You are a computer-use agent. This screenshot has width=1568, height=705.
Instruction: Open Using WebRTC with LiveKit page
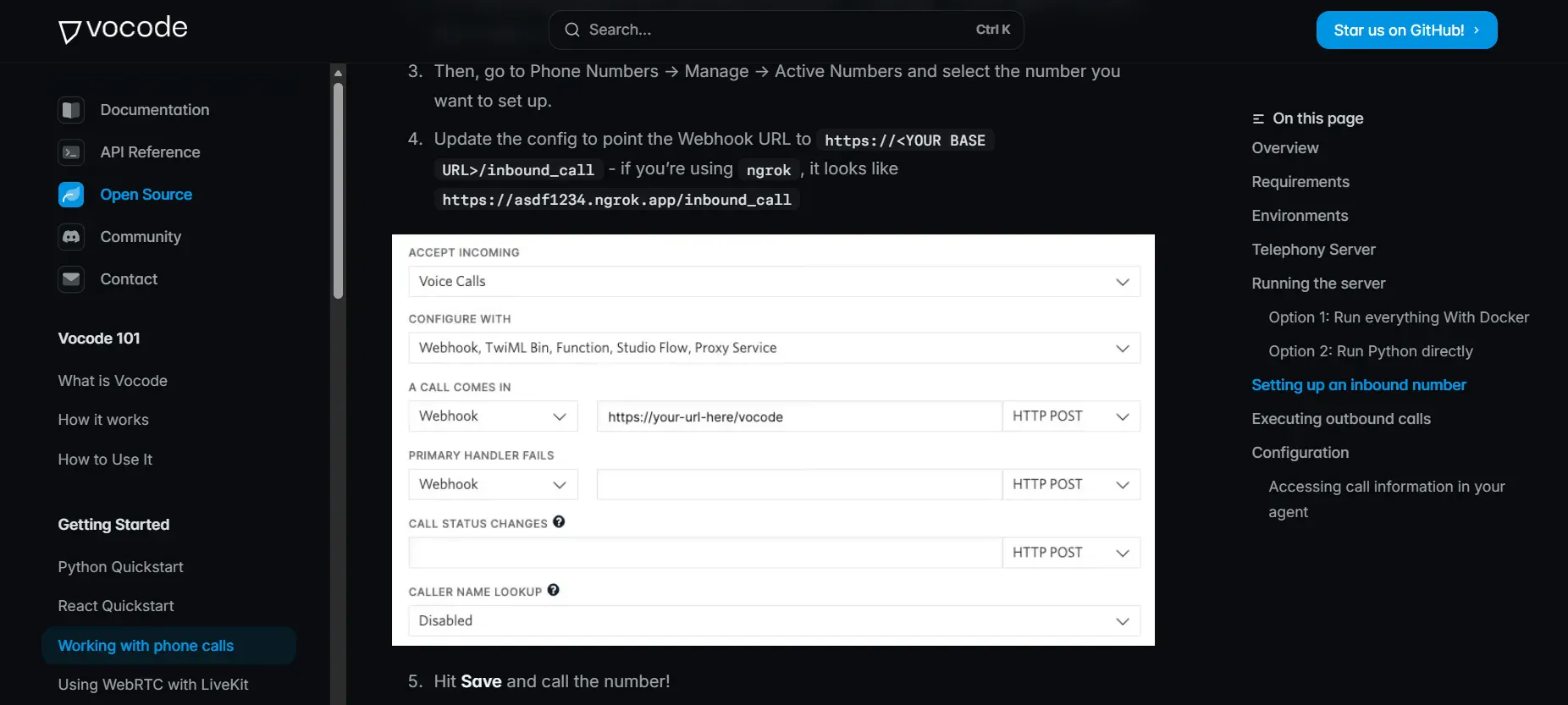153,685
